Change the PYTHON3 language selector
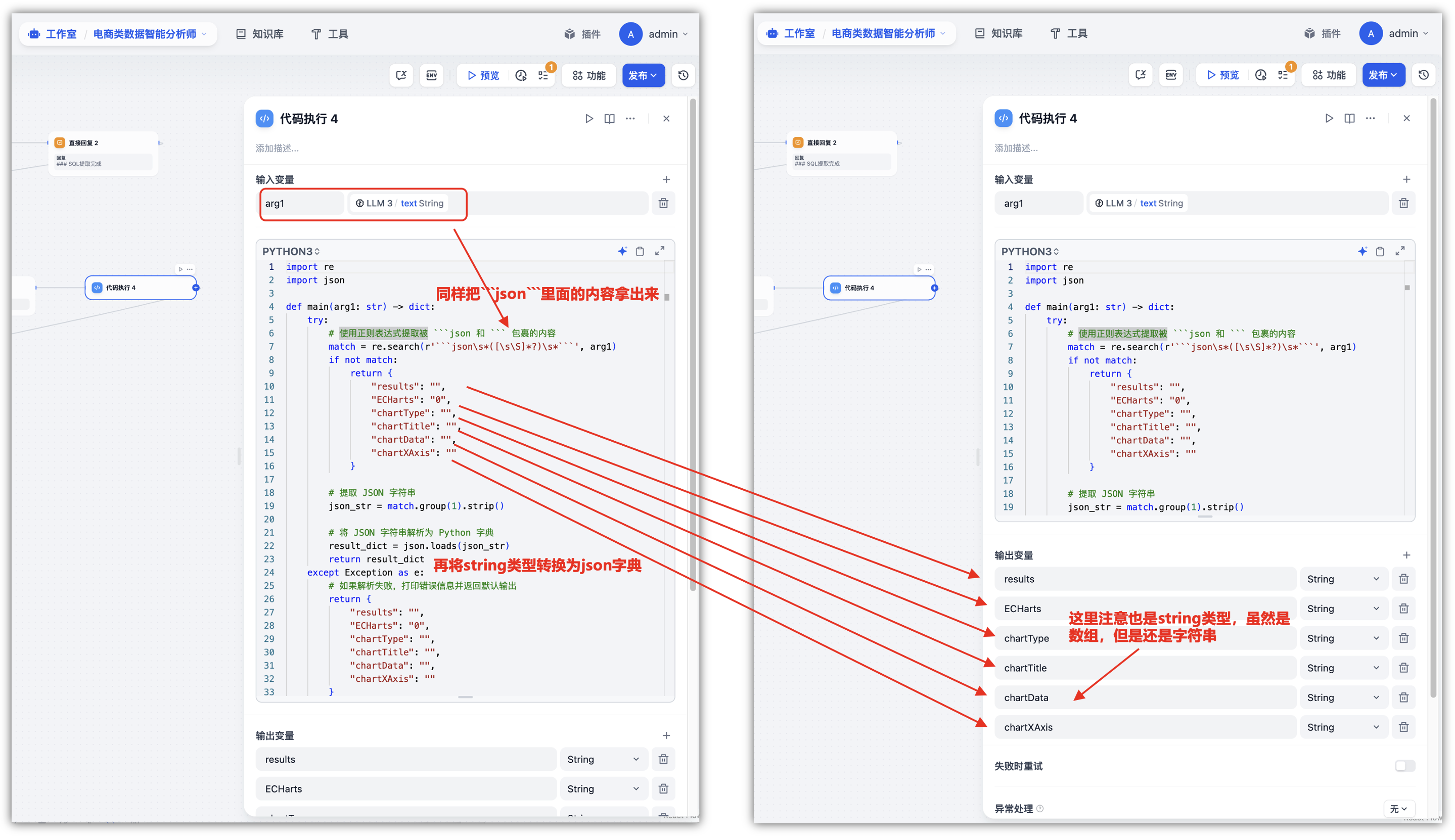Image resolution: width=1455 pixels, height=840 pixels. (291, 252)
